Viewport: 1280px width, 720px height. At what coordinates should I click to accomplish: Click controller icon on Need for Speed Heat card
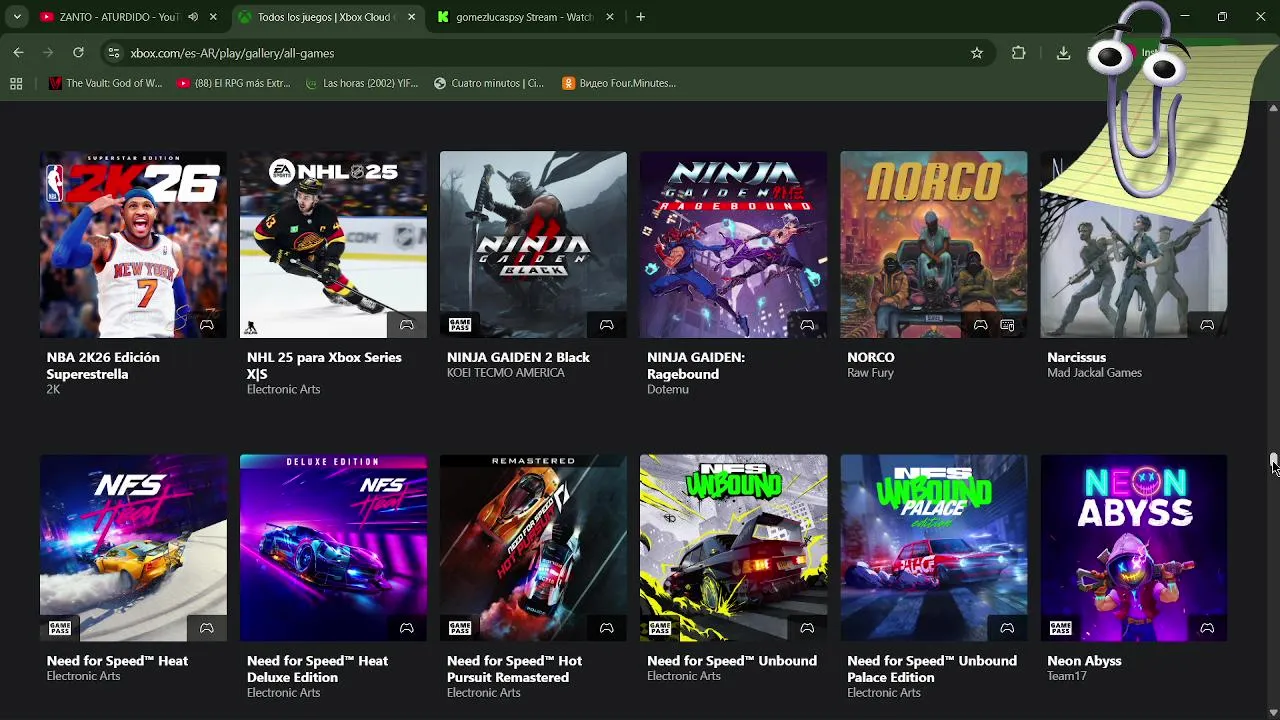coord(207,628)
